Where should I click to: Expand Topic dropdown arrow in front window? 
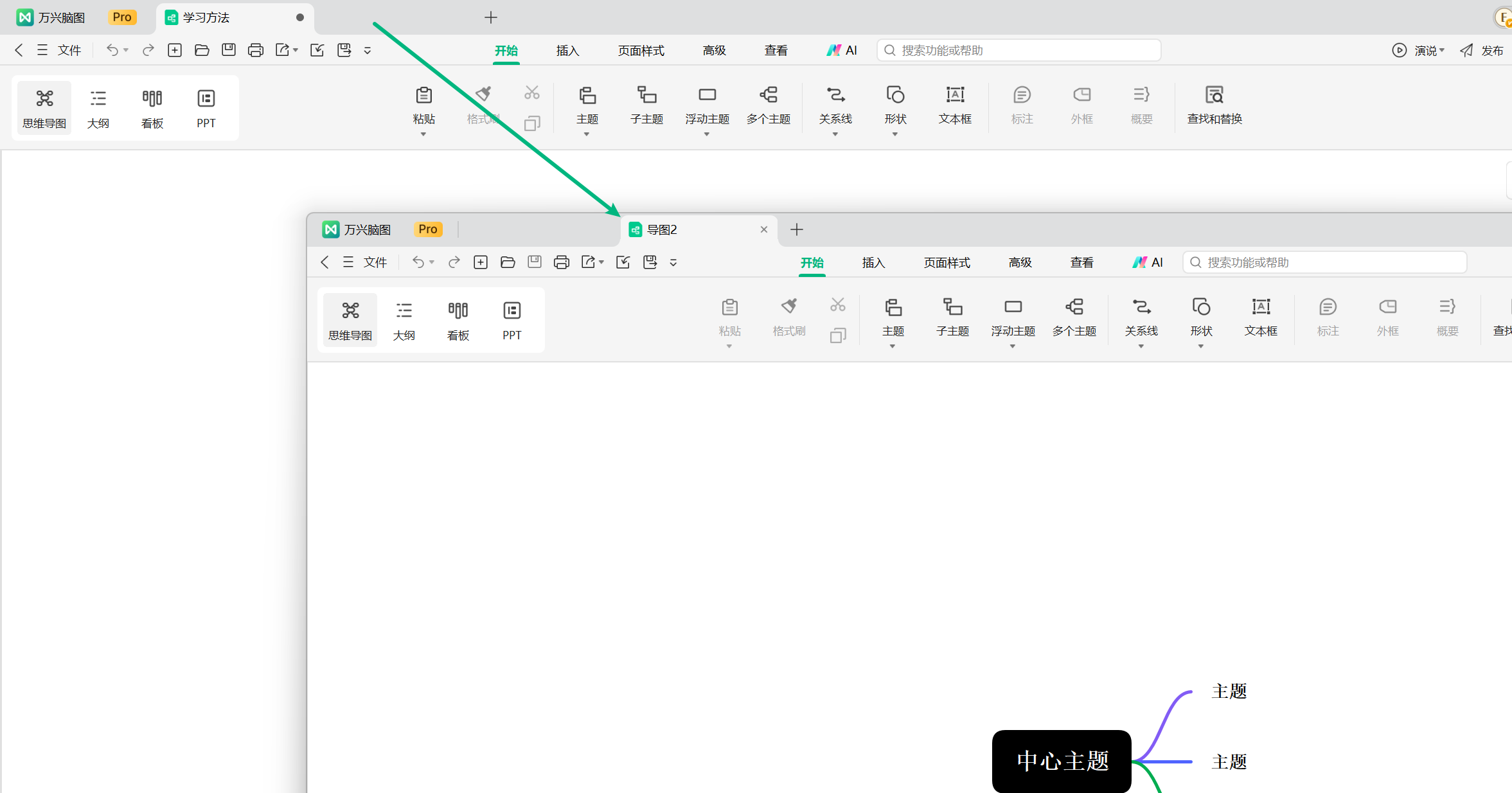893,346
